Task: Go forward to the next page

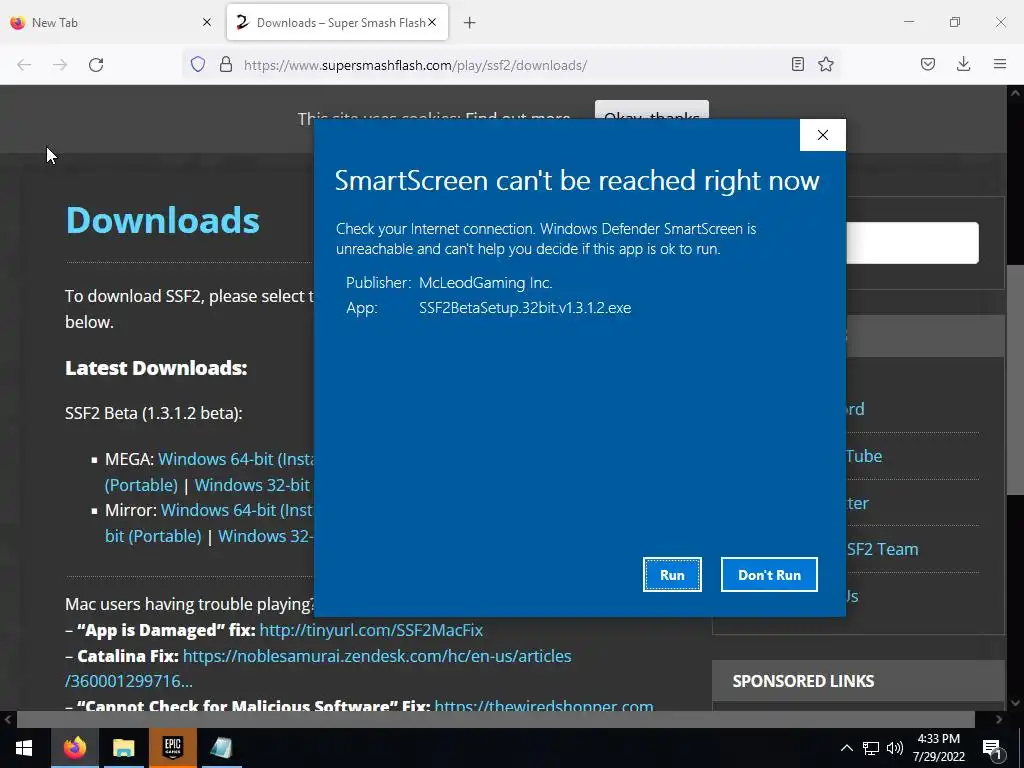Action: [60, 65]
